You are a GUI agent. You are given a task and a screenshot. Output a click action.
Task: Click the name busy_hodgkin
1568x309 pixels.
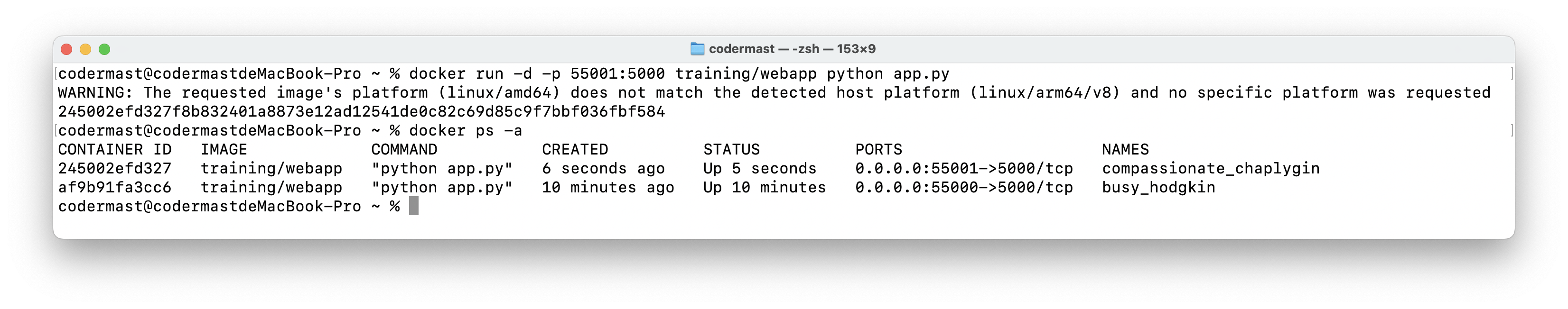point(1158,187)
